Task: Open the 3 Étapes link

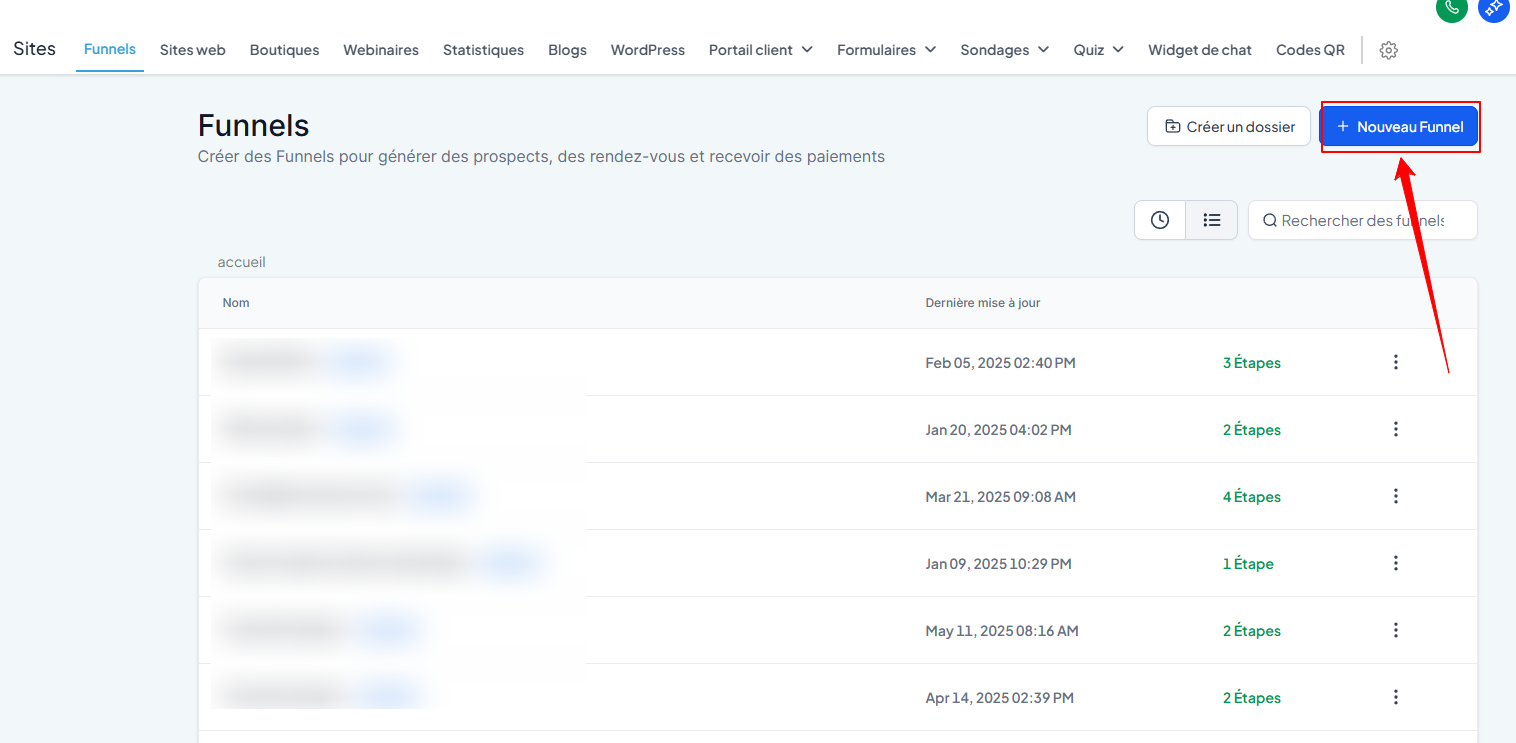Action: [x=1251, y=363]
